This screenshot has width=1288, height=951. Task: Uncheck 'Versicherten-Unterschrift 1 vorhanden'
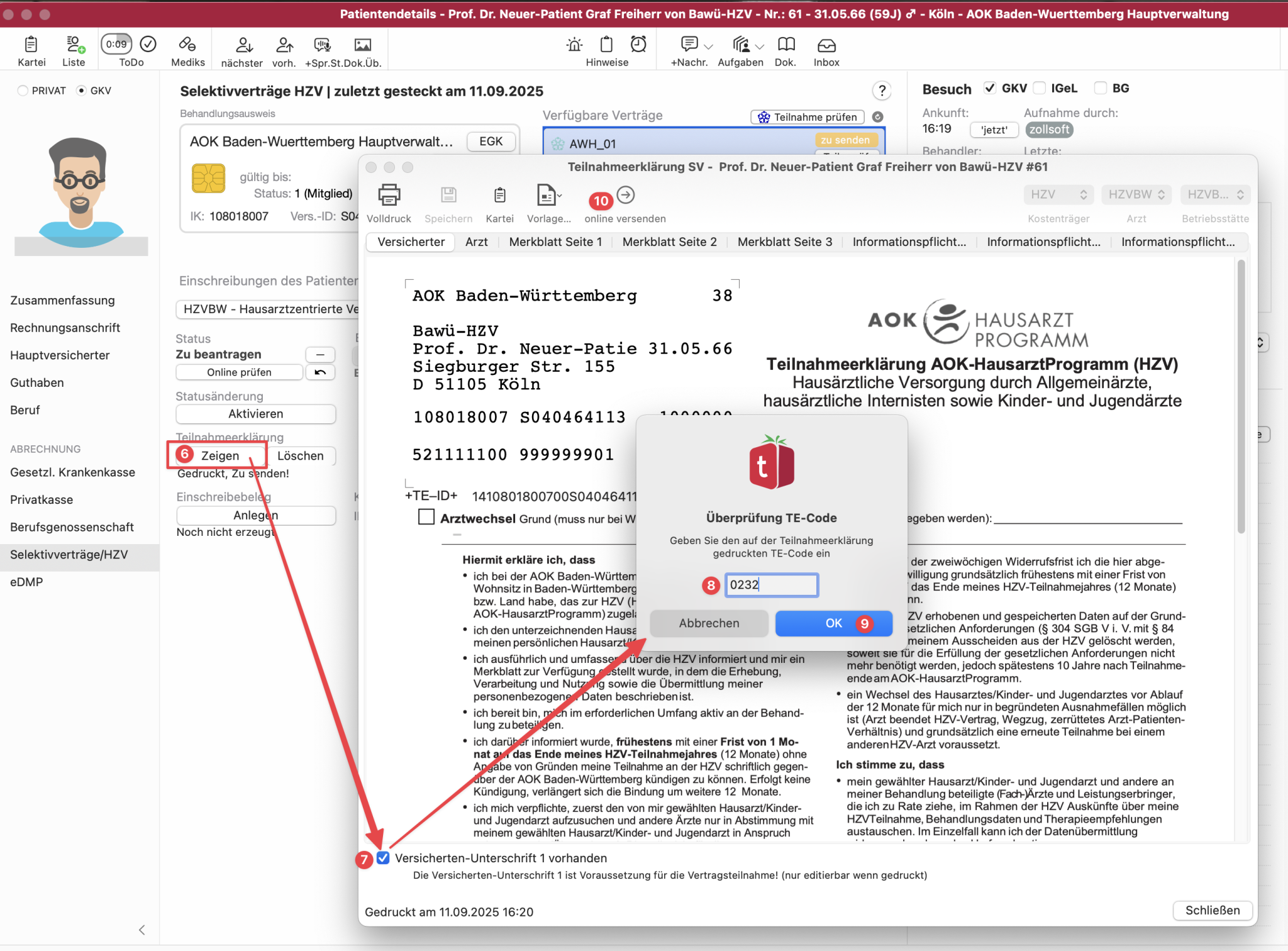point(383,857)
